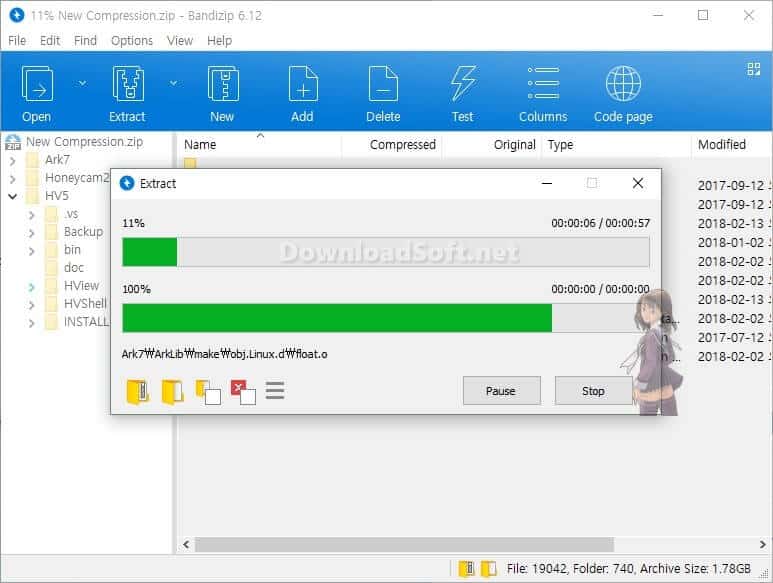Click the hamburger menu icon in Extract dialog
Image resolution: width=773 pixels, height=583 pixels.
pyautogui.click(x=275, y=390)
